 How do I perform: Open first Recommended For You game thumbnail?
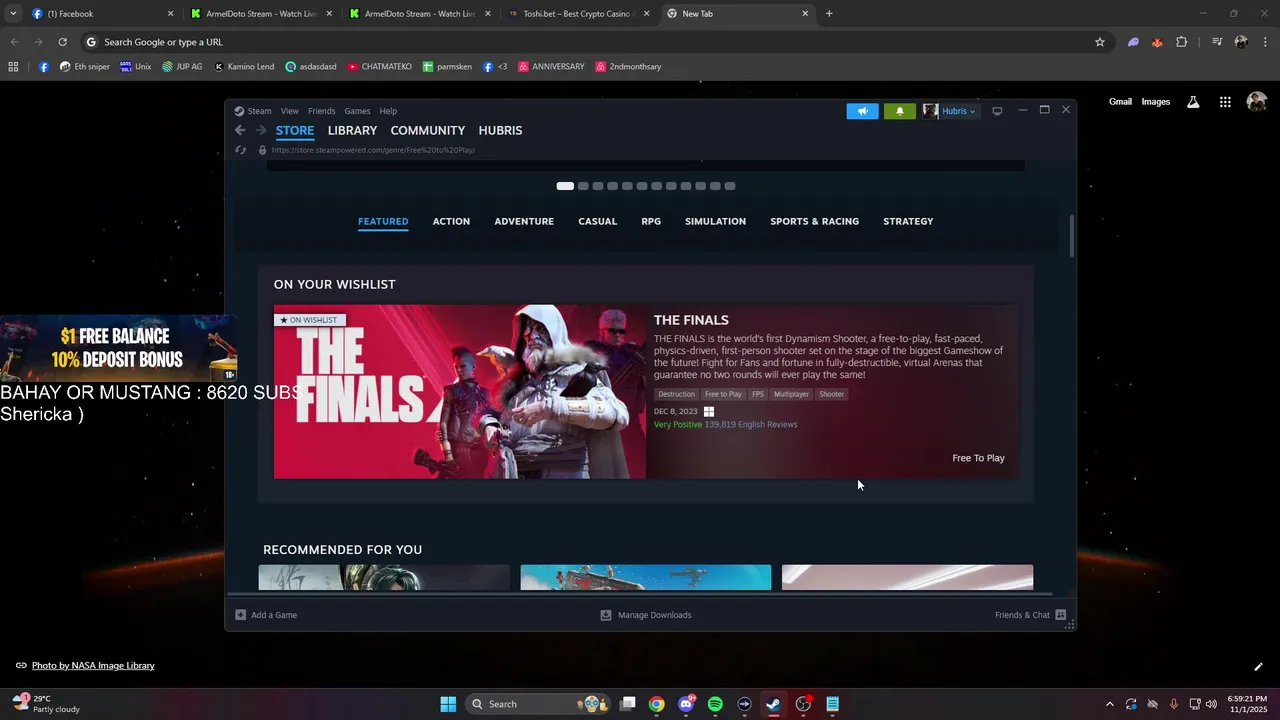(x=384, y=577)
